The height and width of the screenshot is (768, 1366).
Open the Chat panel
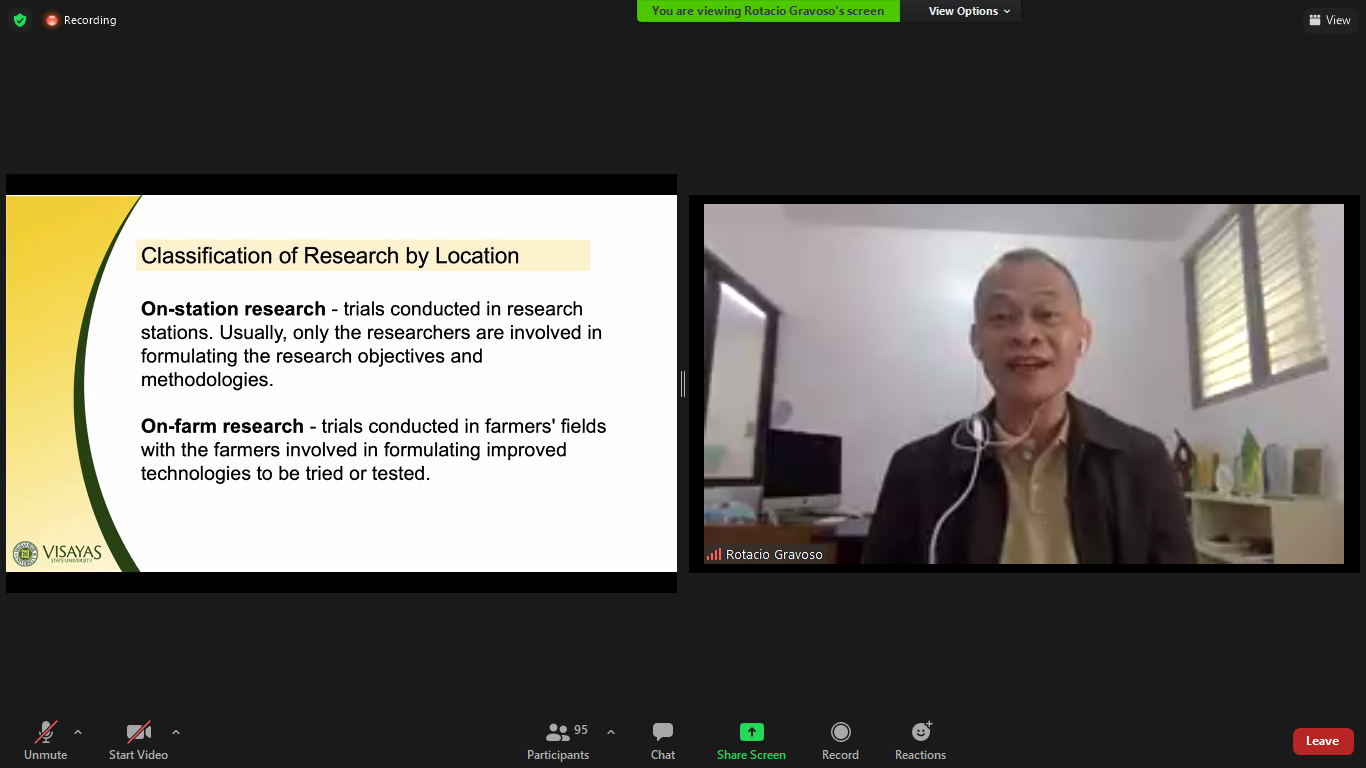663,740
